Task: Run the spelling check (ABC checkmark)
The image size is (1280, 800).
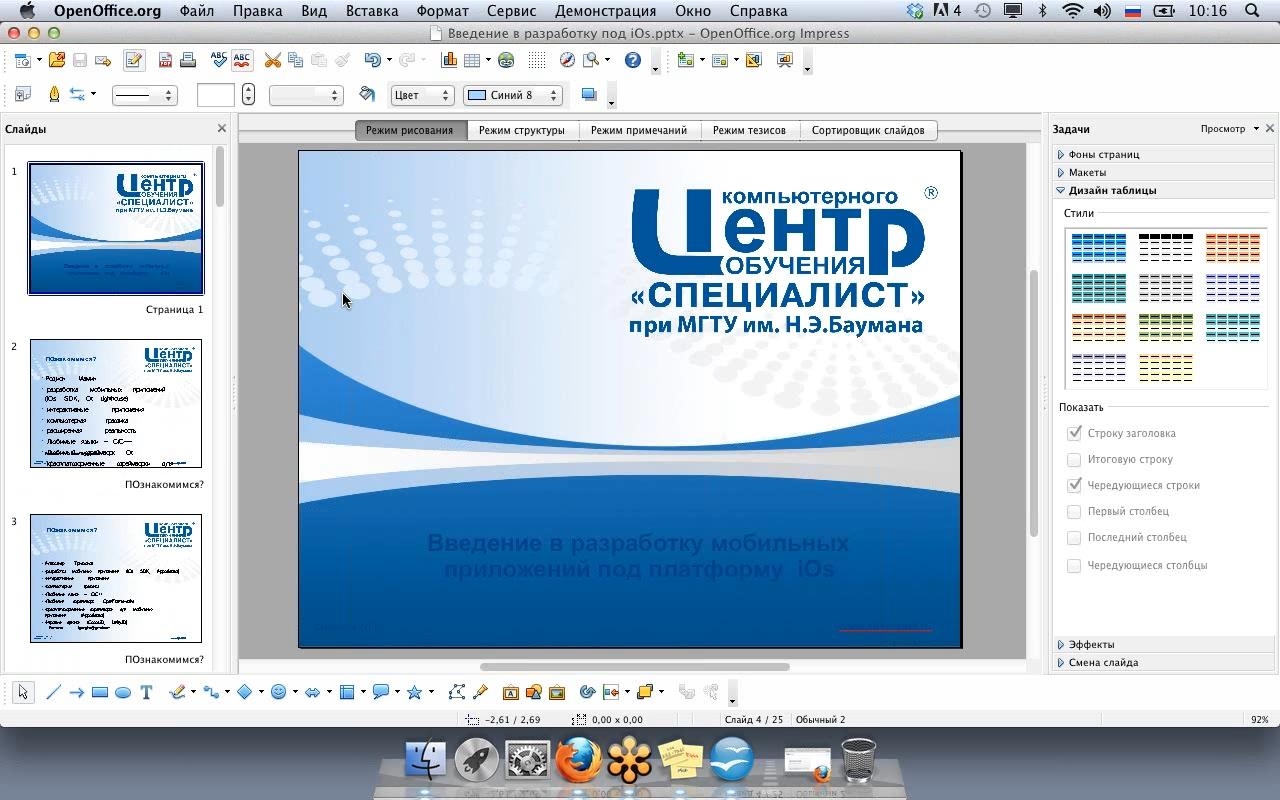Action: [x=219, y=61]
